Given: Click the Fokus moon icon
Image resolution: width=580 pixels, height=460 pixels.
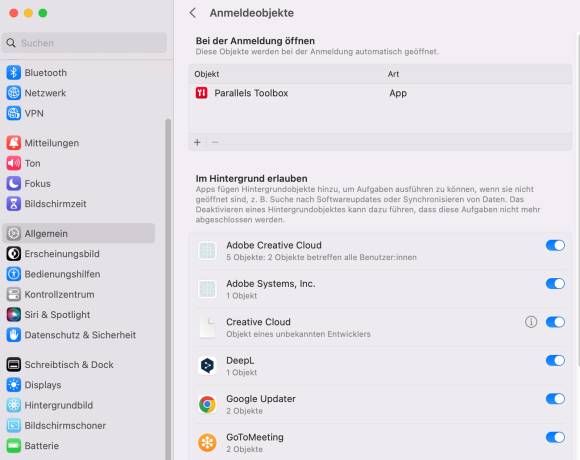Looking at the screenshot, I should point(14,183).
